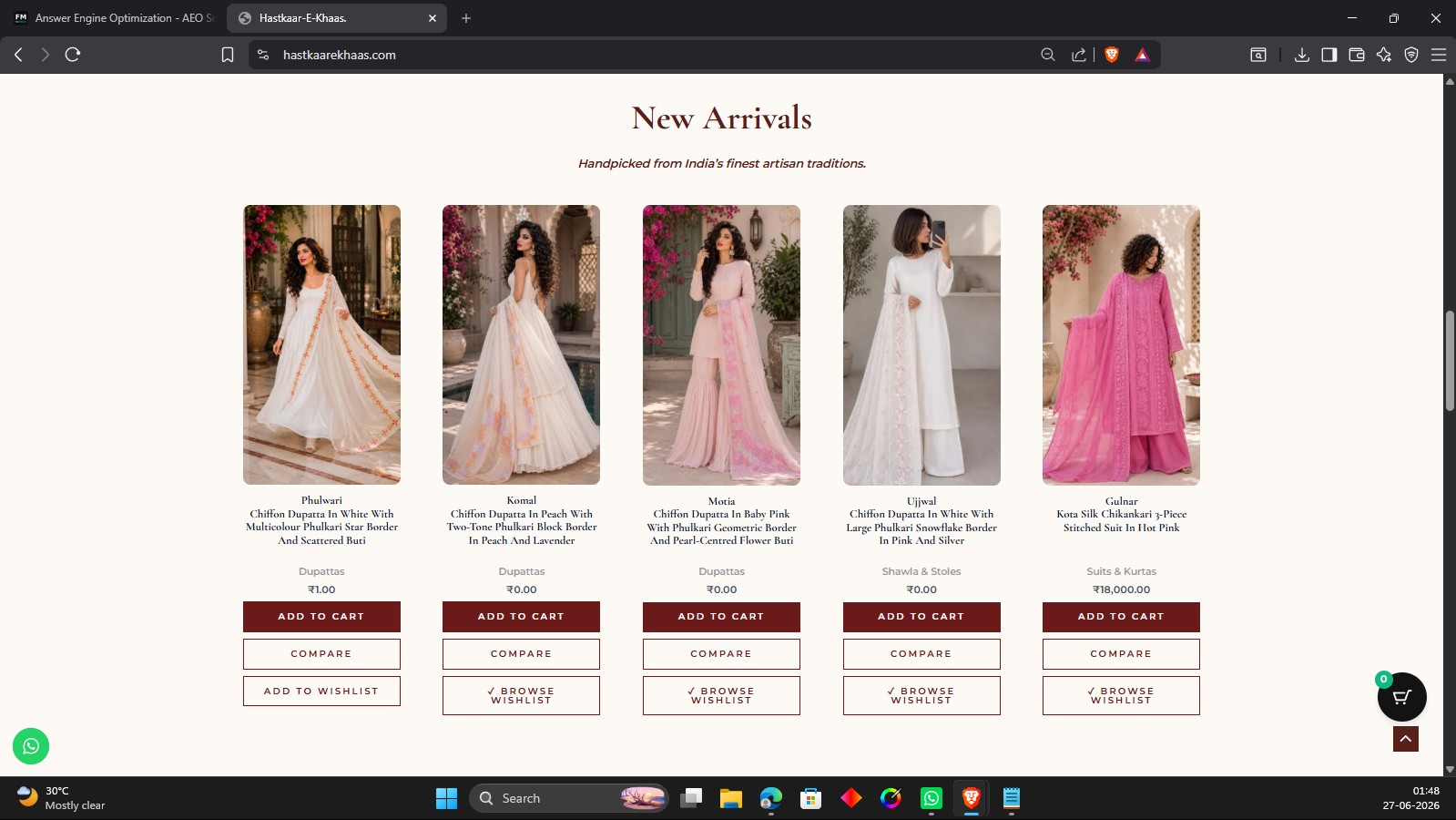Open the Komal product title link
The height and width of the screenshot is (820, 1456).
[521, 520]
